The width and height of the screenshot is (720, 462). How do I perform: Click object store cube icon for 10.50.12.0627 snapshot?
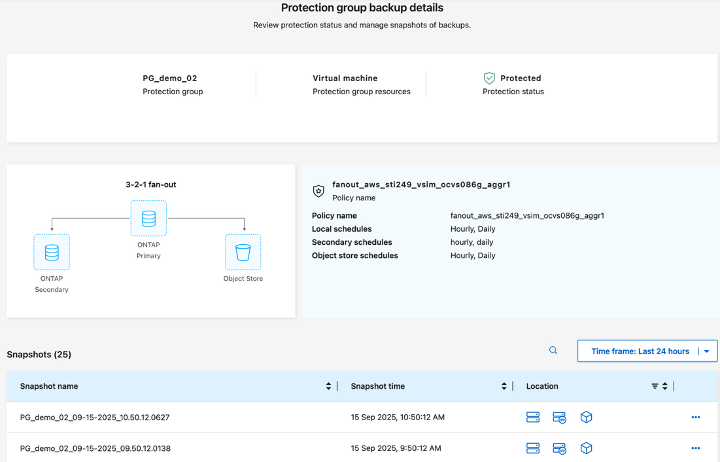(x=587, y=417)
